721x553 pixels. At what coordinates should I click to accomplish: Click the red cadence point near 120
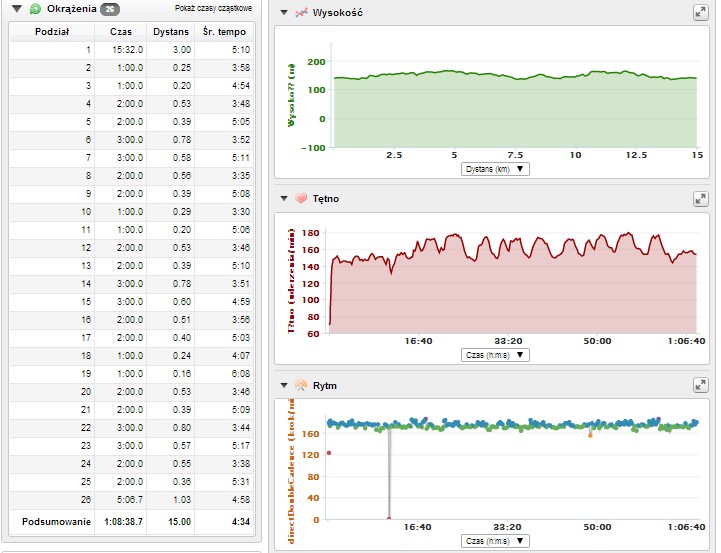coord(329,453)
